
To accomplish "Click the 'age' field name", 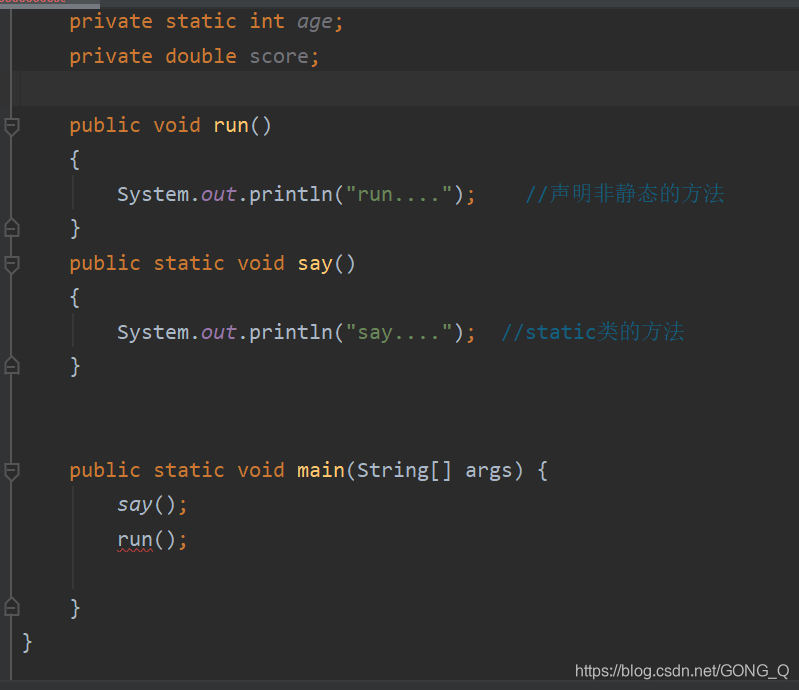I will click(x=314, y=22).
